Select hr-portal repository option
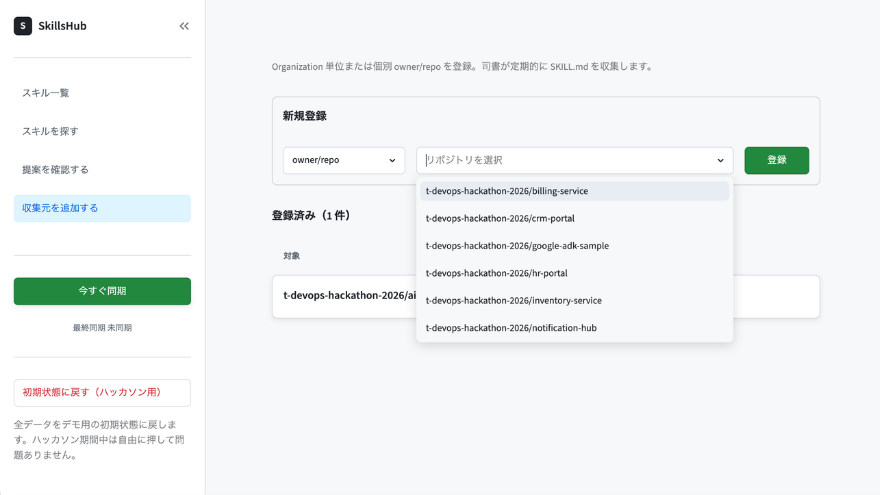 pyautogui.click(x=575, y=273)
